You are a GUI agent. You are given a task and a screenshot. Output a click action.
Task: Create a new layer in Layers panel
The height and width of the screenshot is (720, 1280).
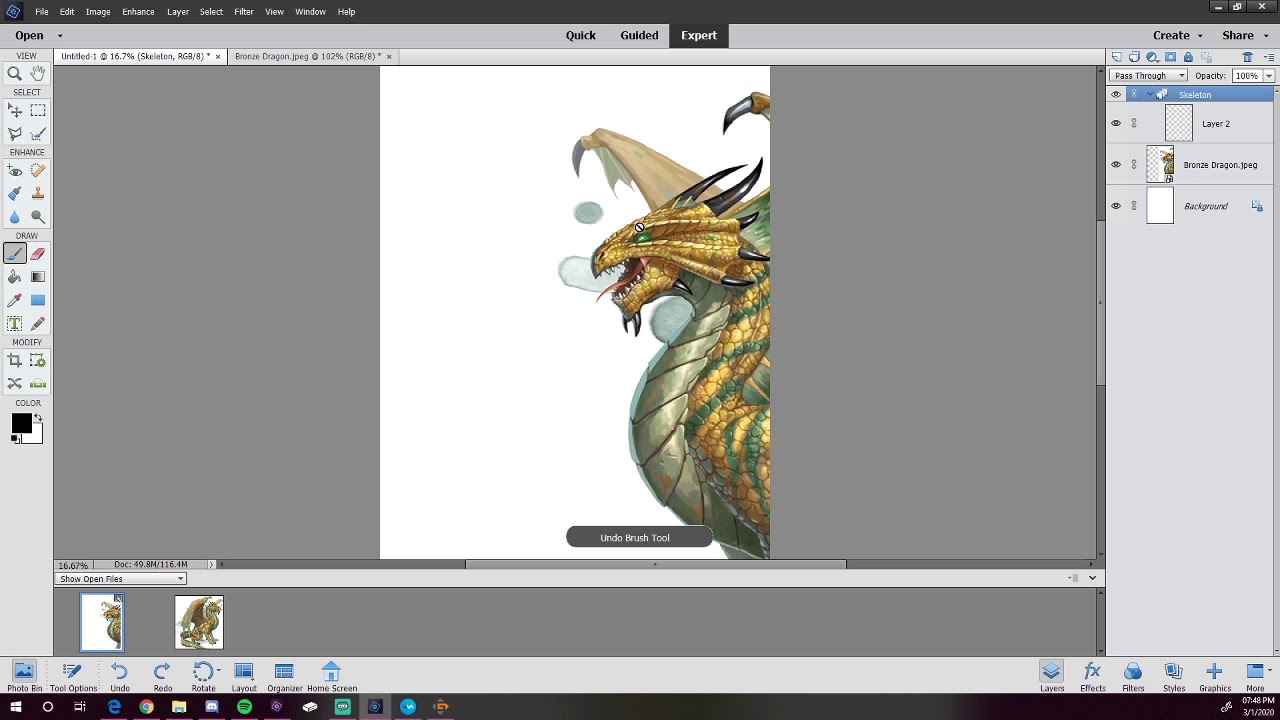[1117, 57]
